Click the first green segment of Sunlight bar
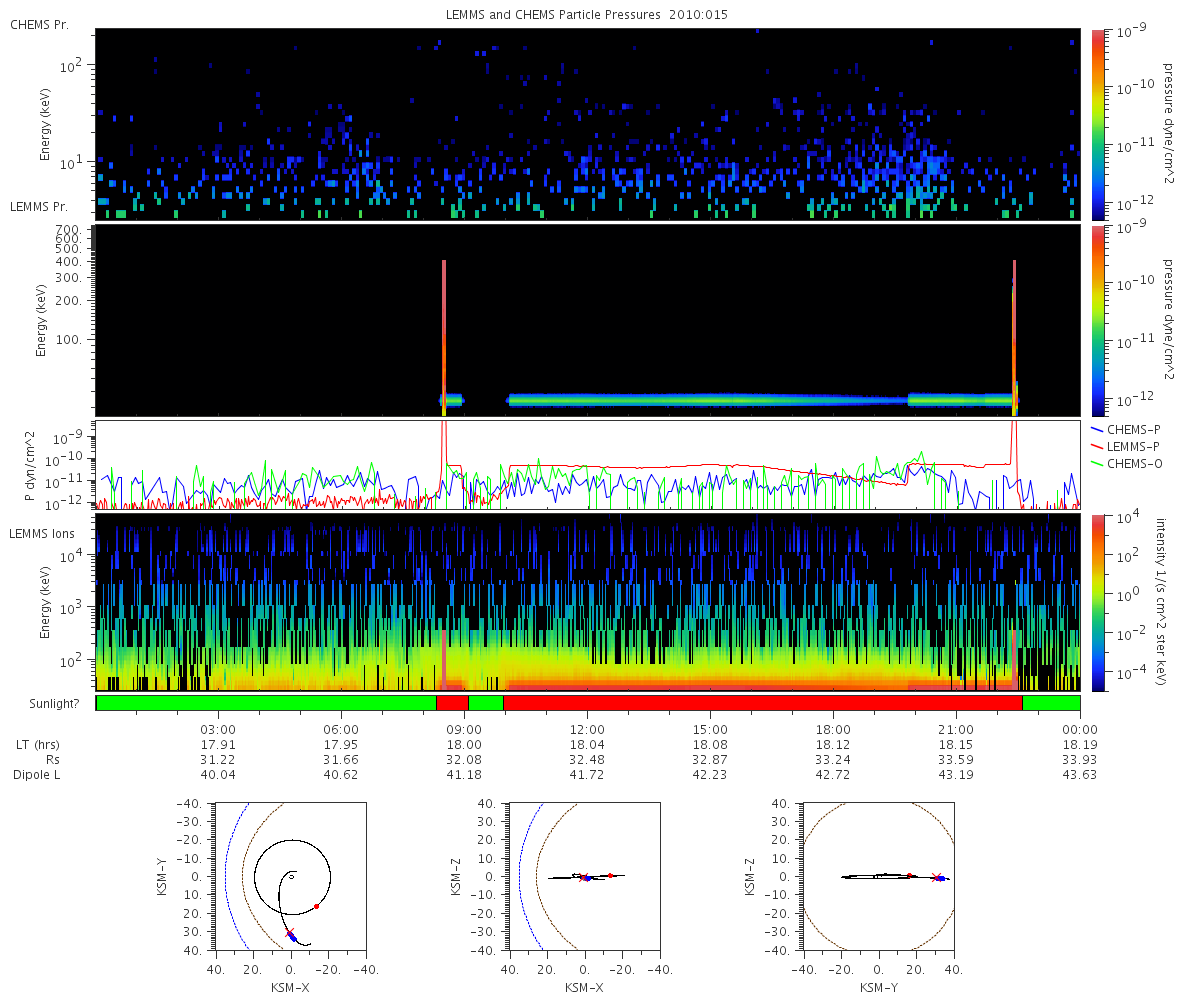1200x1000 pixels. click(x=266, y=703)
